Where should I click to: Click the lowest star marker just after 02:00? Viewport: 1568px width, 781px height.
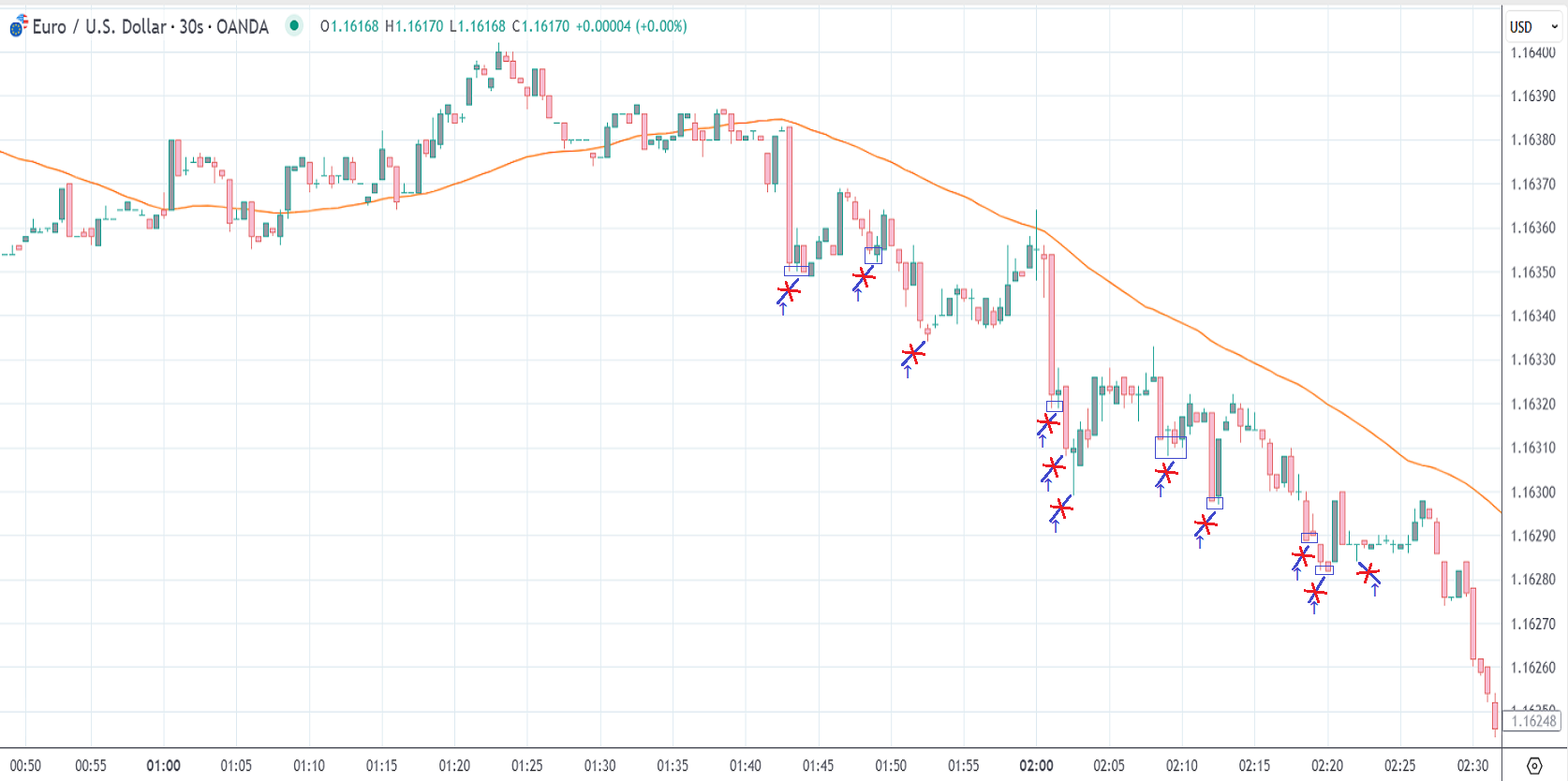[x=1060, y=509]
